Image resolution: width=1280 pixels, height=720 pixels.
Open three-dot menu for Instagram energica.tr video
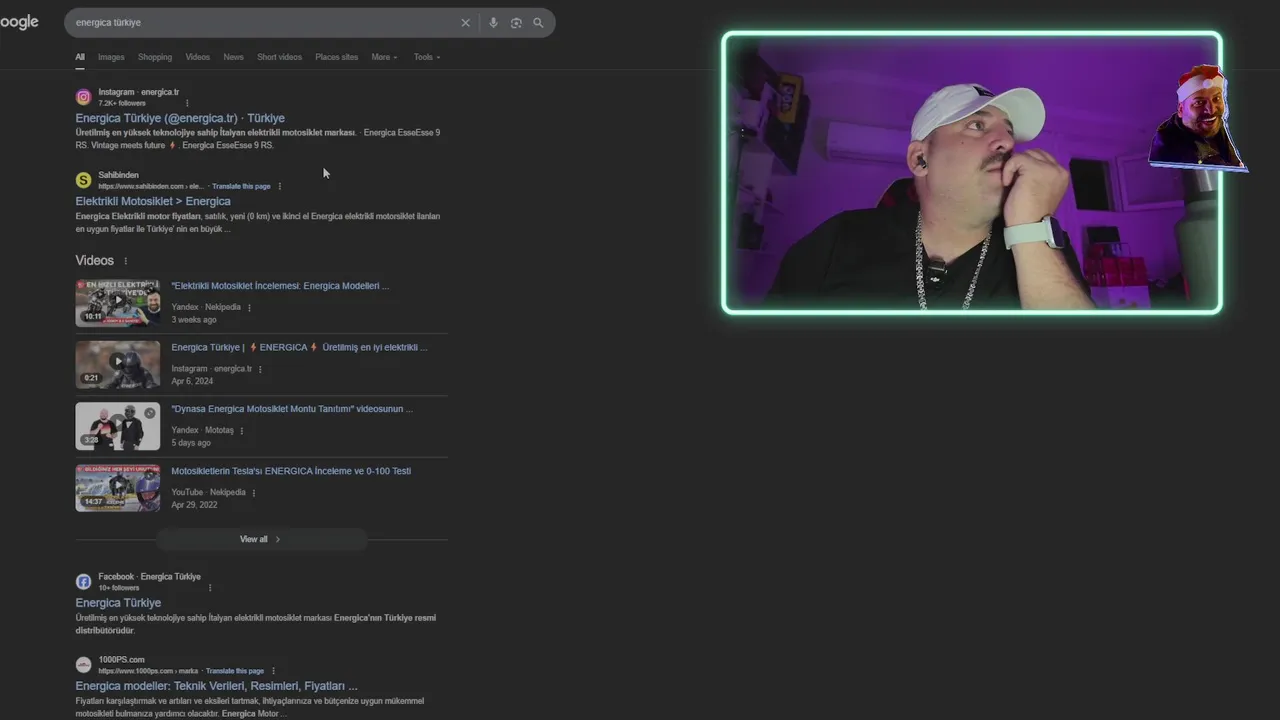pos(261,369)
